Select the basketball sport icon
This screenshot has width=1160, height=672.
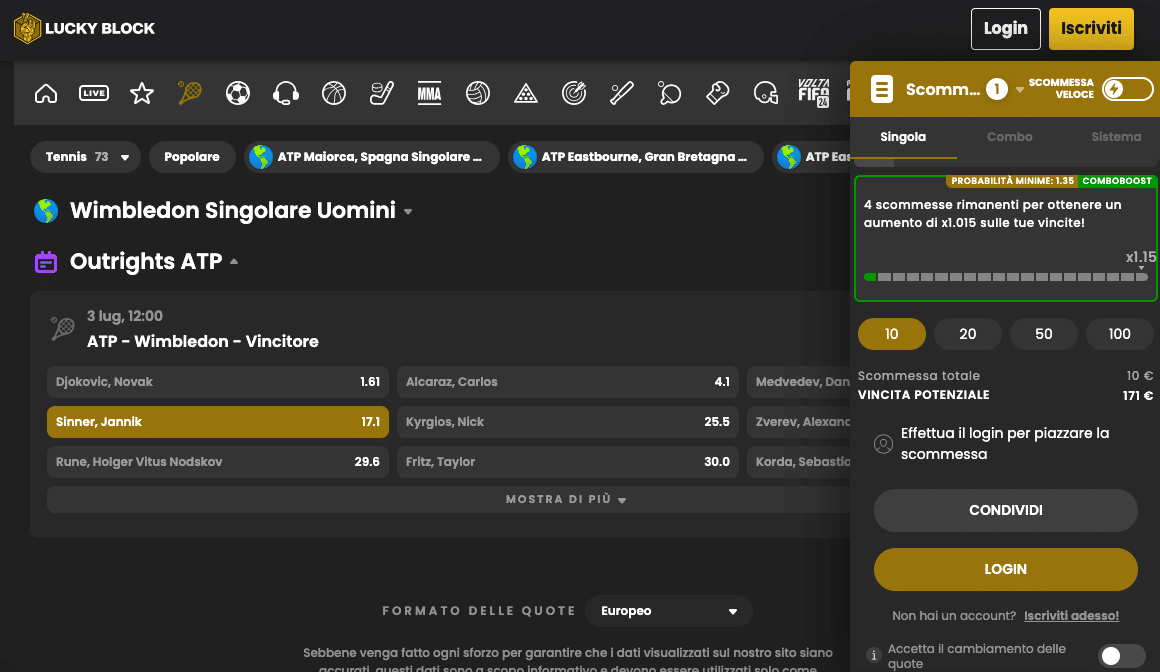pyautogui.click(x=334, y=94)
